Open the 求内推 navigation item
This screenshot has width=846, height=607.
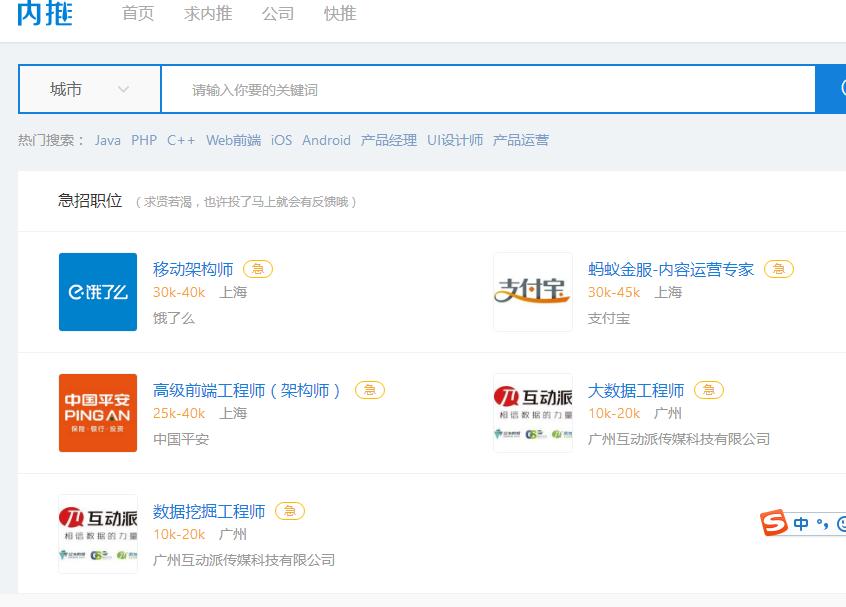(207, 14)
